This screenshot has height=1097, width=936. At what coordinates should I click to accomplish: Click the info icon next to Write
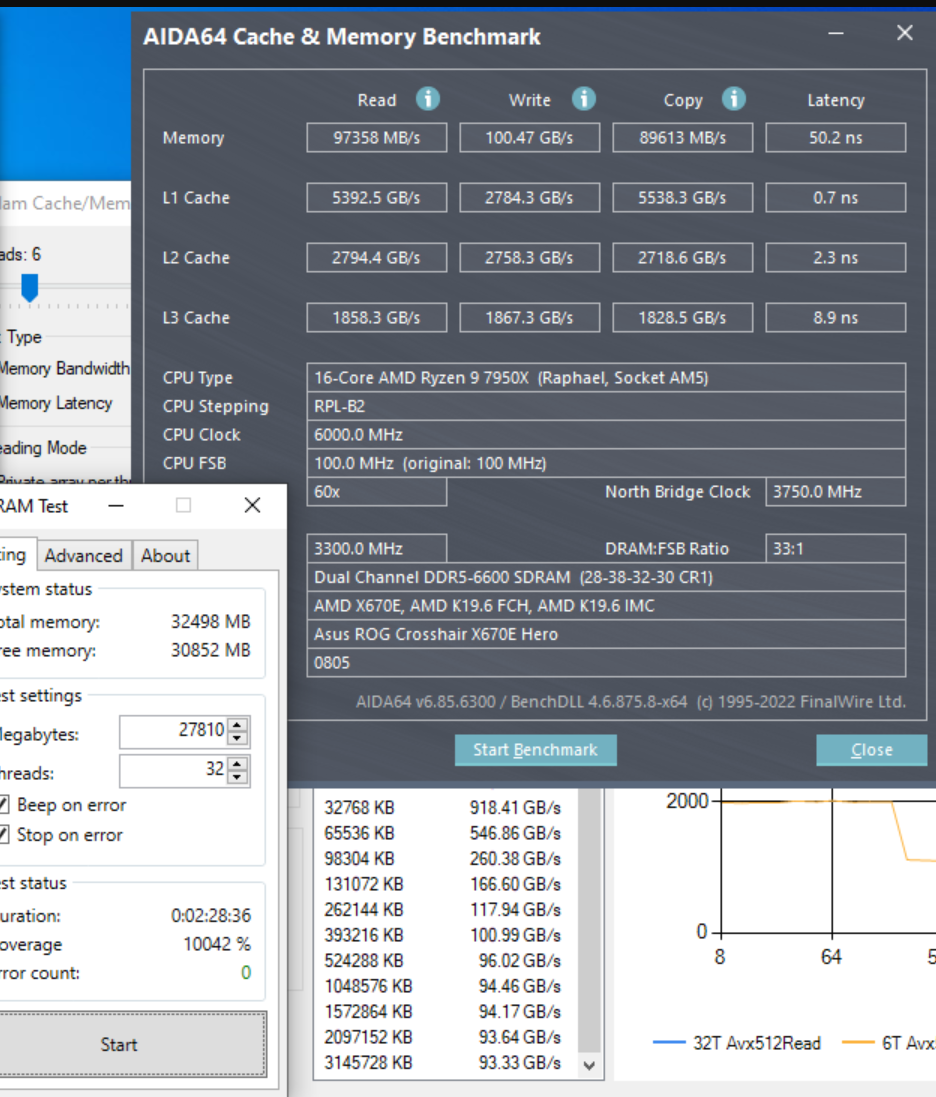tap(584, 99)
